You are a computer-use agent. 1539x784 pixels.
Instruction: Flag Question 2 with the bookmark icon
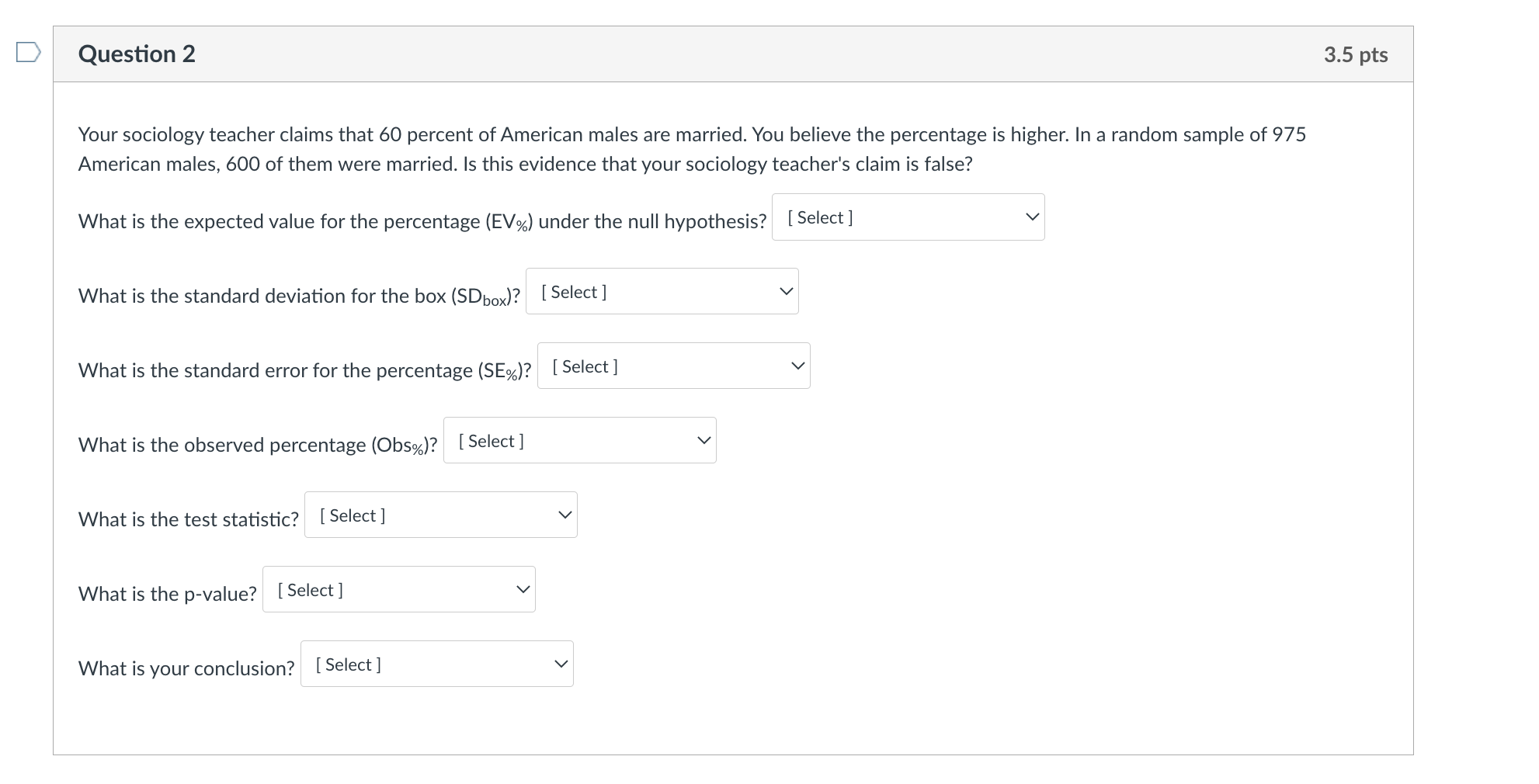tap(29, 53)
